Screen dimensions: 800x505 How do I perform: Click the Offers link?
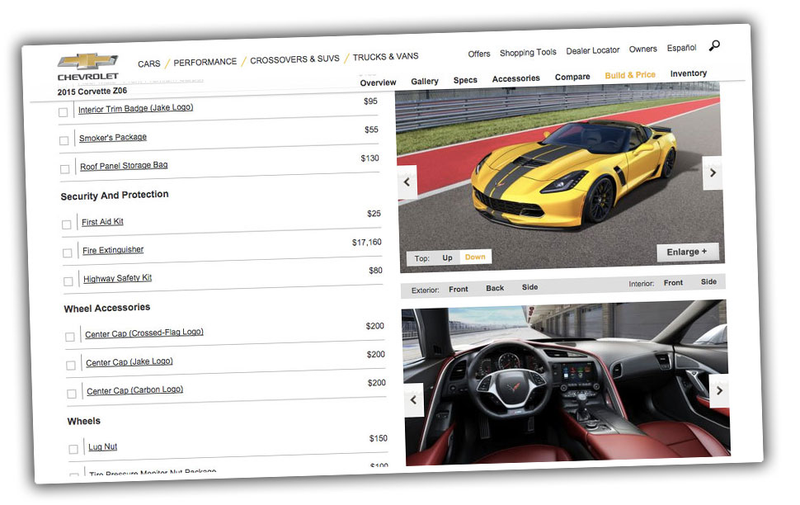(479, 54)
